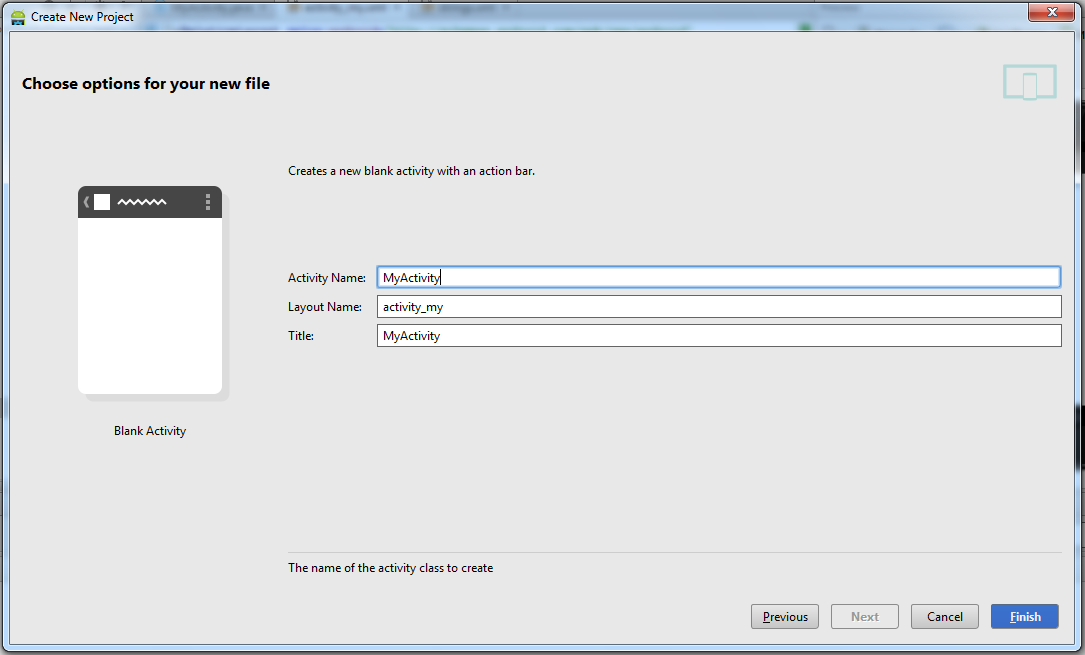Click the Android Studio icon in title bar
Screen dimensions: 1085x655
pyautogui.click(x=18, y=17)
